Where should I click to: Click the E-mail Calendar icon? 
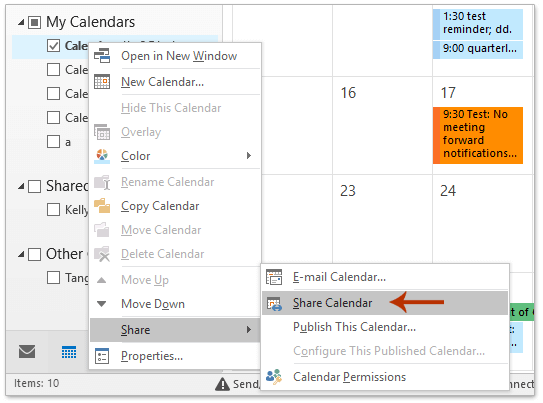(x=274, y=277)
